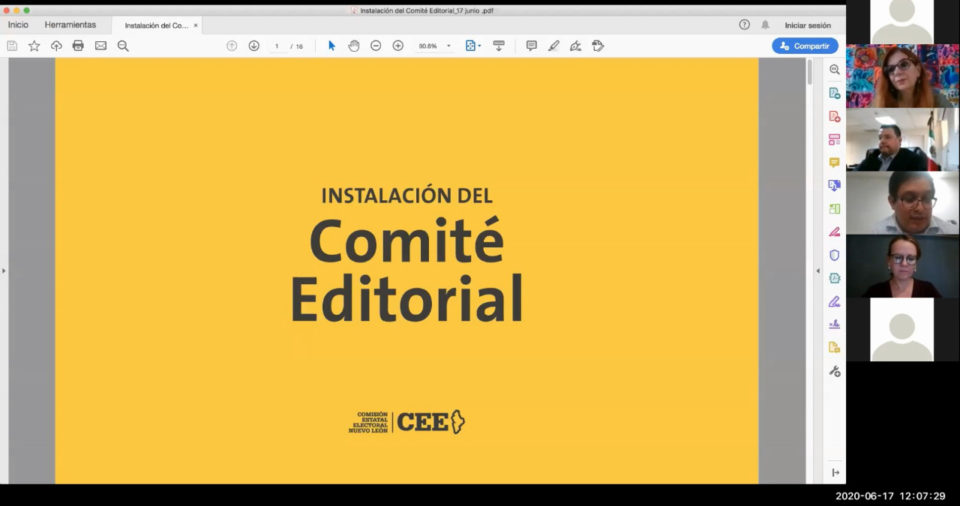Click the print icon in toolbar

tap(78, 46)
